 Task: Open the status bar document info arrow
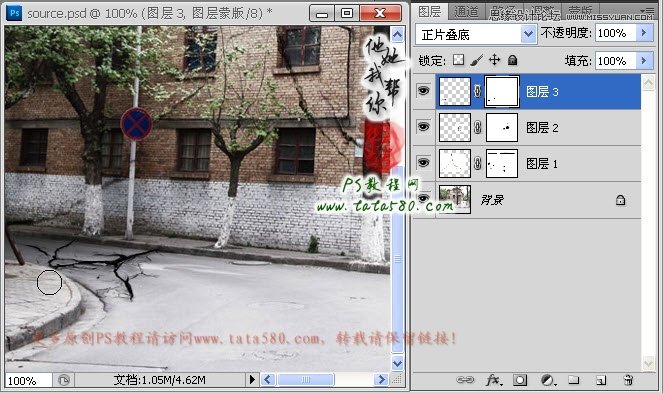pos(252,379)
